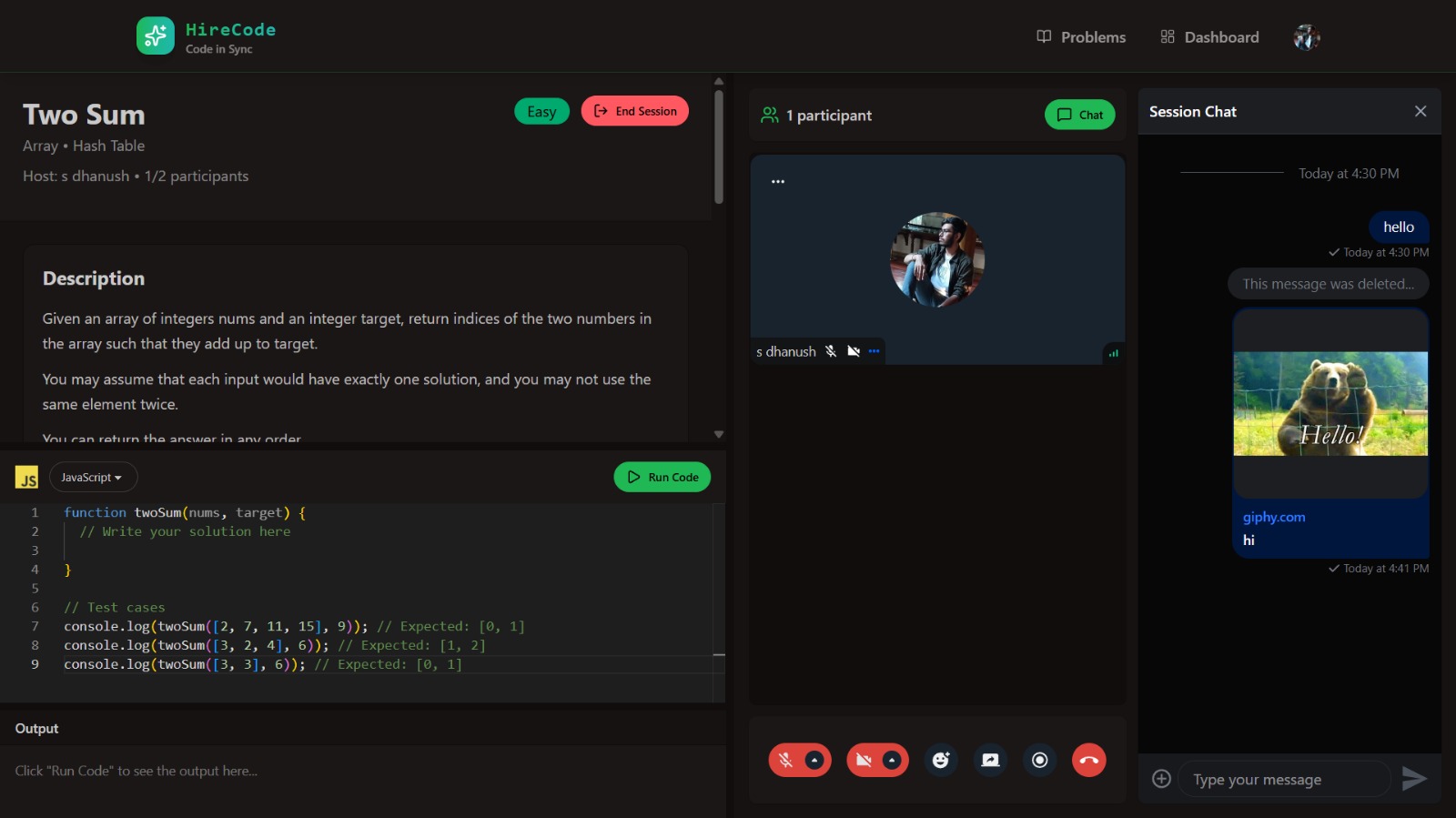This screenshot has width=1456, height=818.
Task: Click the deleted message placeholder in chat
Action: [1329, 284]
